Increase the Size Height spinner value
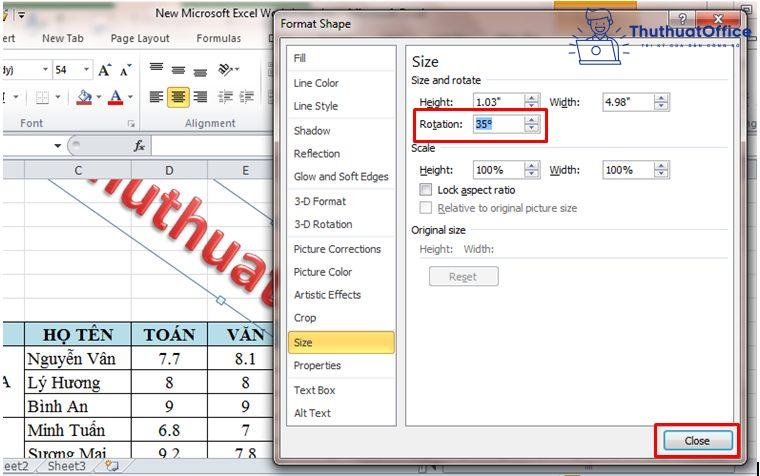Image resolution: width=760 pixels, height=476 pixels. pos(532,98)
